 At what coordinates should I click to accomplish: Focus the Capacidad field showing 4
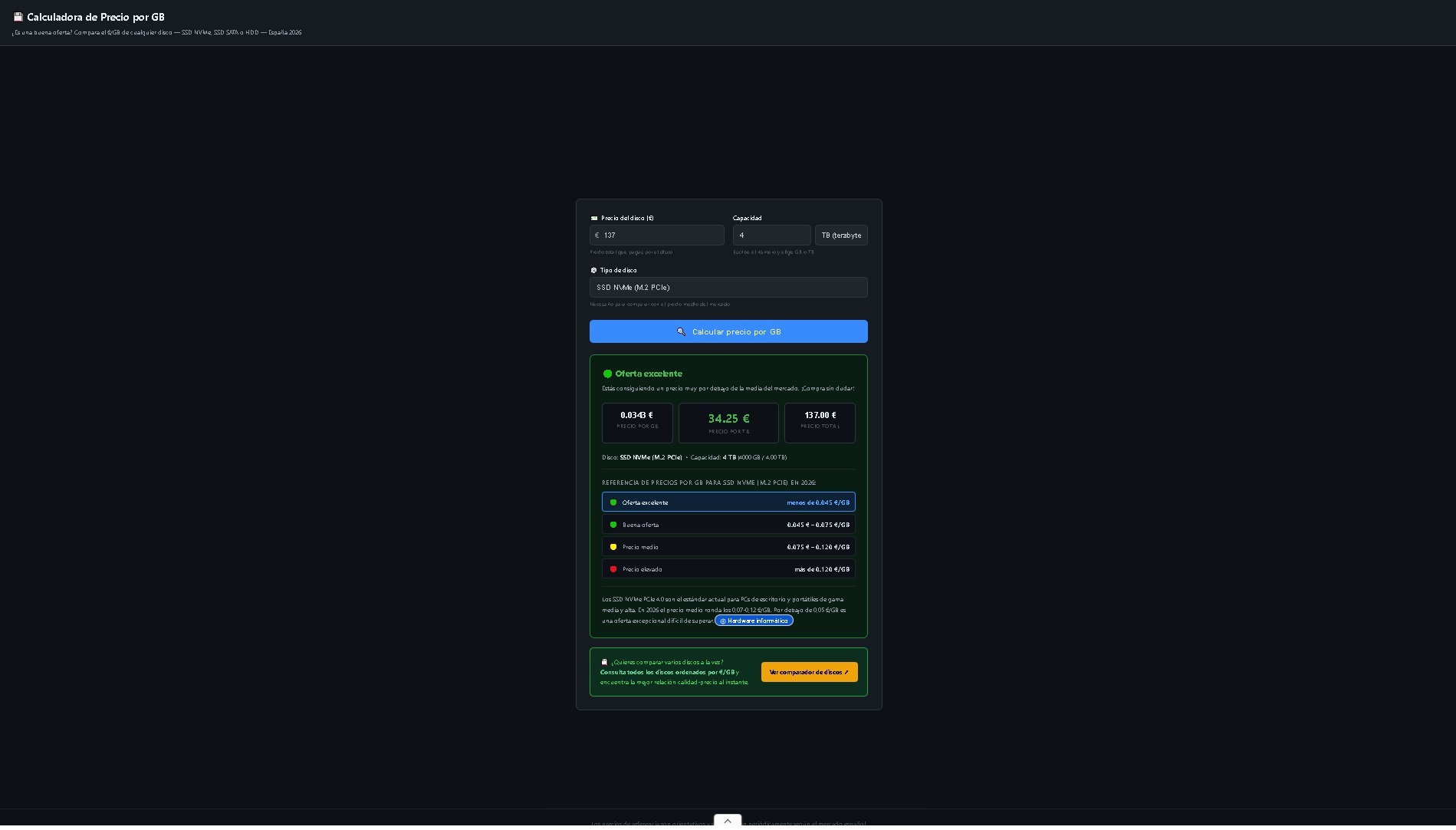click(771, 235)
